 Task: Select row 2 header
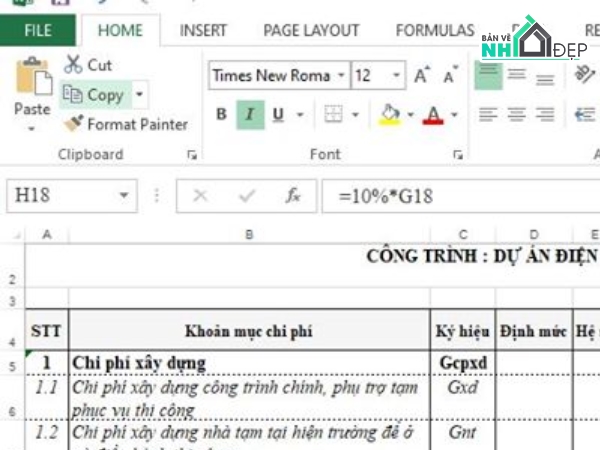click(x=12, y=266)
